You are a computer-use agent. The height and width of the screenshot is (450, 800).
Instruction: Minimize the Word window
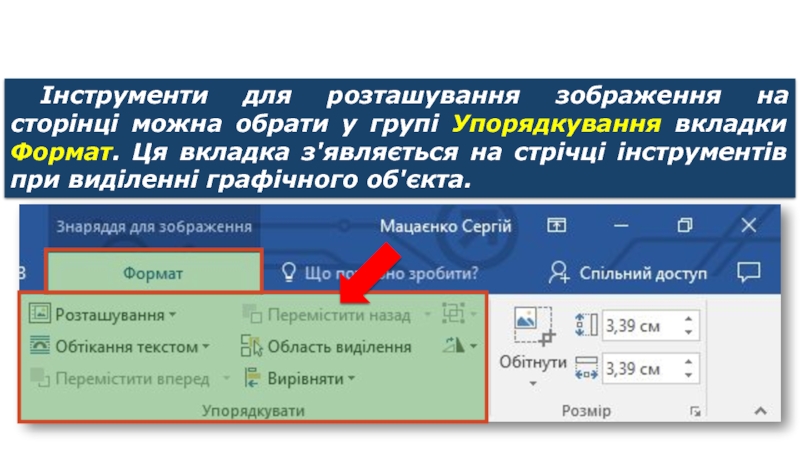click(x=621, y=225)
